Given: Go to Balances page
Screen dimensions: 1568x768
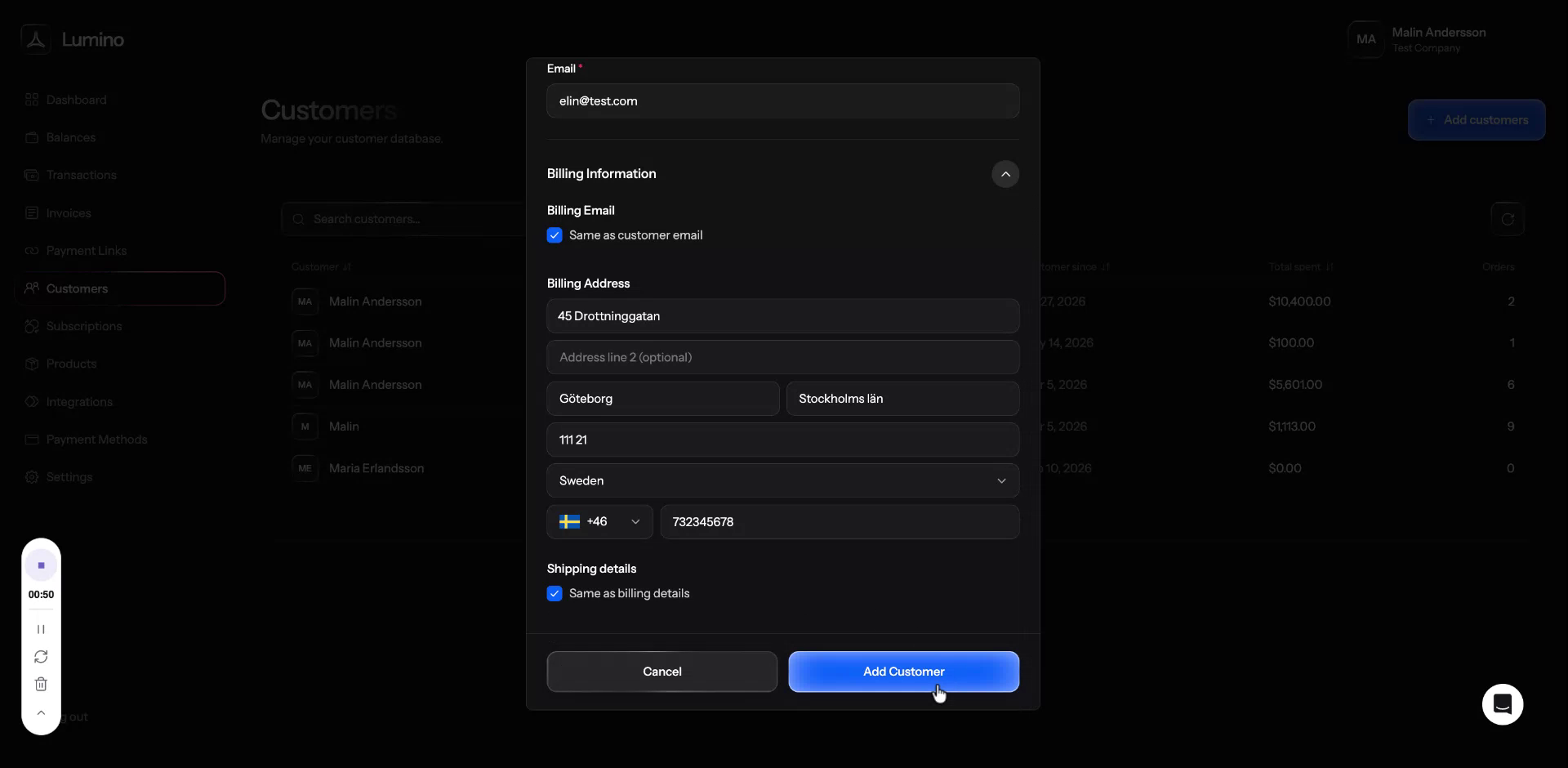Looking at the screenshot, I should point(71,137).
